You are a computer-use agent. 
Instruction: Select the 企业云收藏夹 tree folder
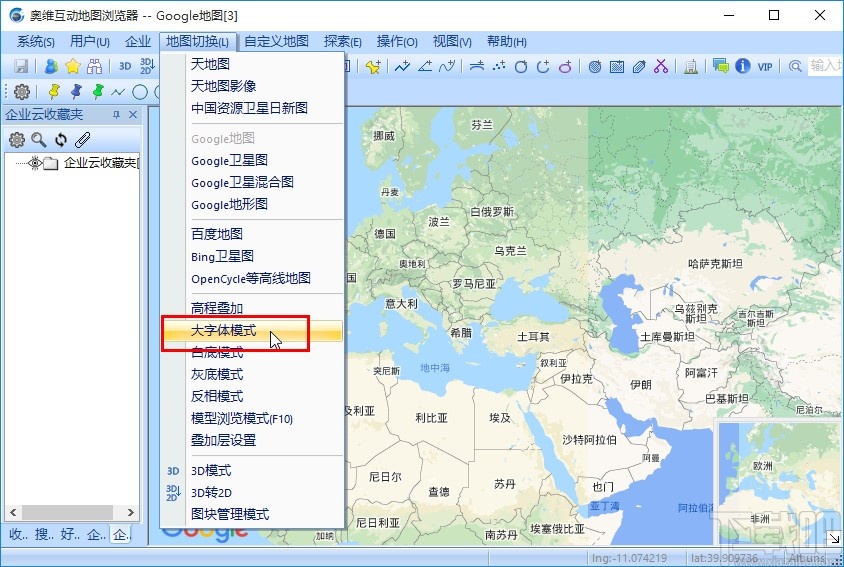(101, 163)
